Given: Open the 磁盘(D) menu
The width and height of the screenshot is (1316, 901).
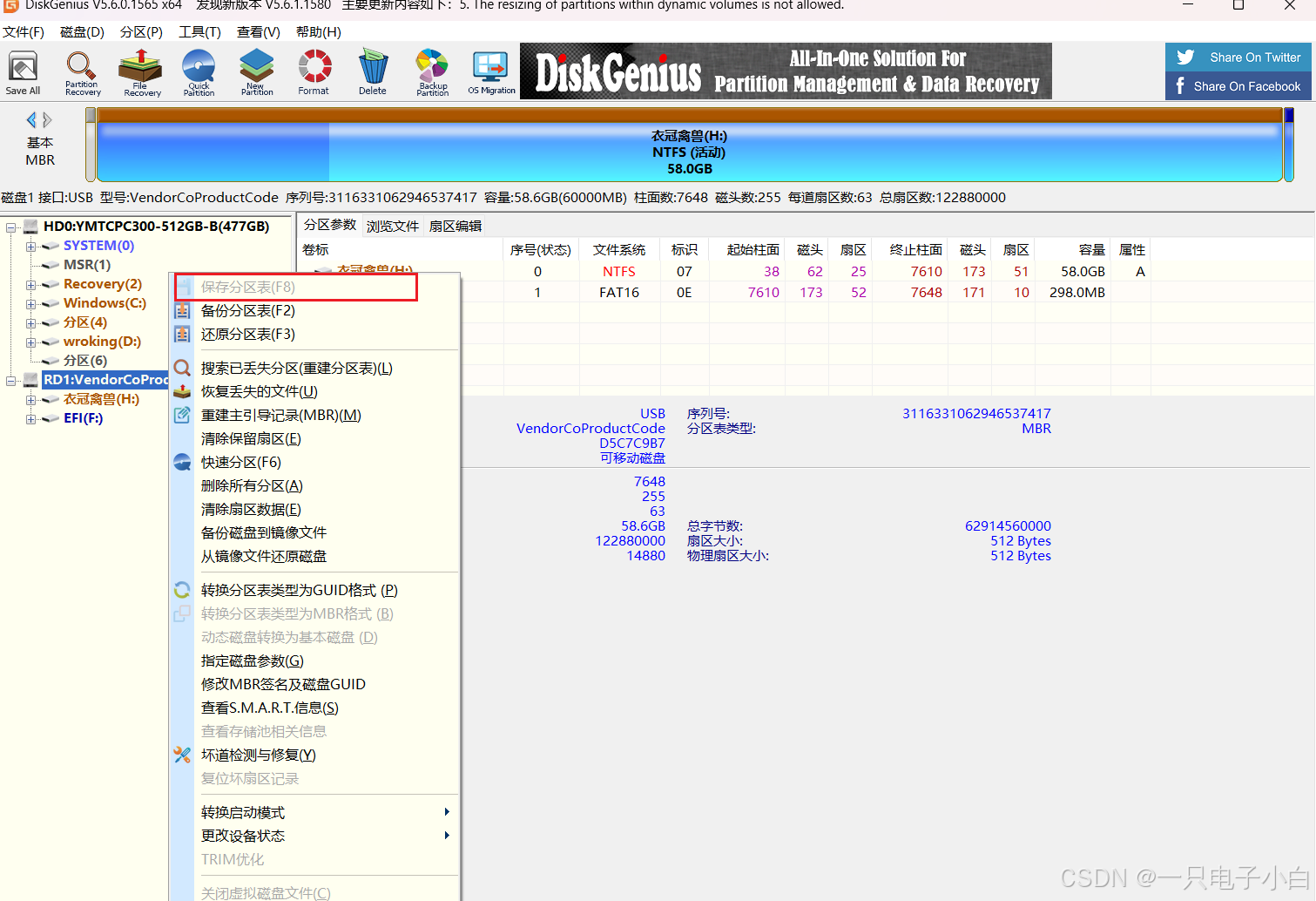Looking at the screenshot, I should pos(82,32).
